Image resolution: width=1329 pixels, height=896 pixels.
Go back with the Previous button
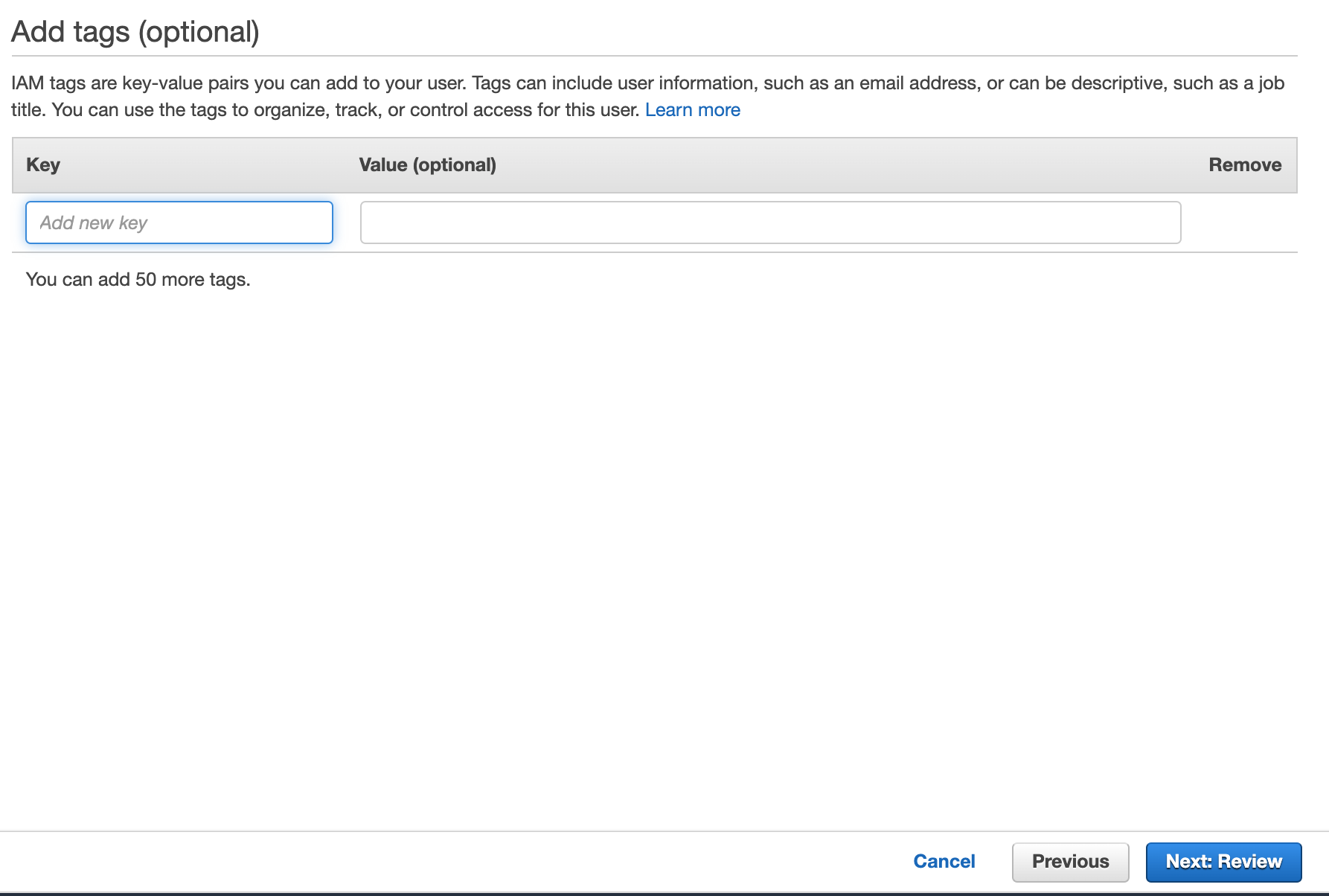tap(1070, 862)
